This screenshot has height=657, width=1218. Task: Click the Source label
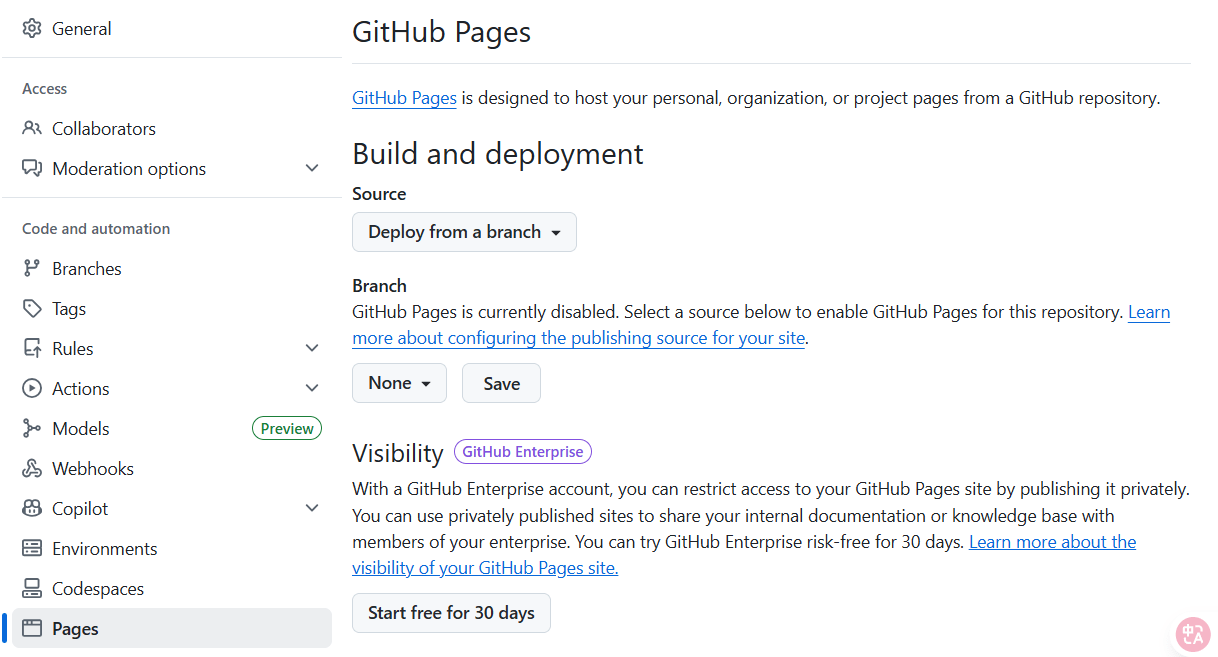(379, 194)
